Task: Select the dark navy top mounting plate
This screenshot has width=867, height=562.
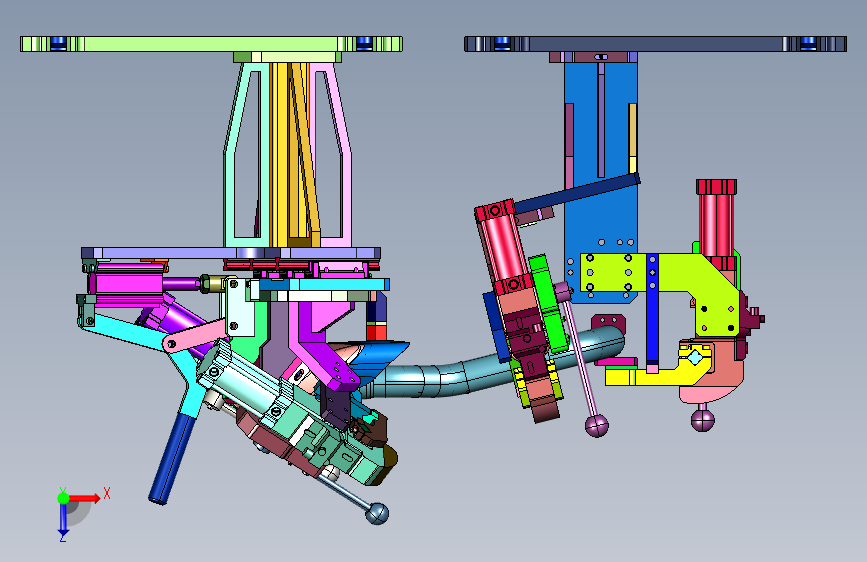Action: click(x=655, y=44)
